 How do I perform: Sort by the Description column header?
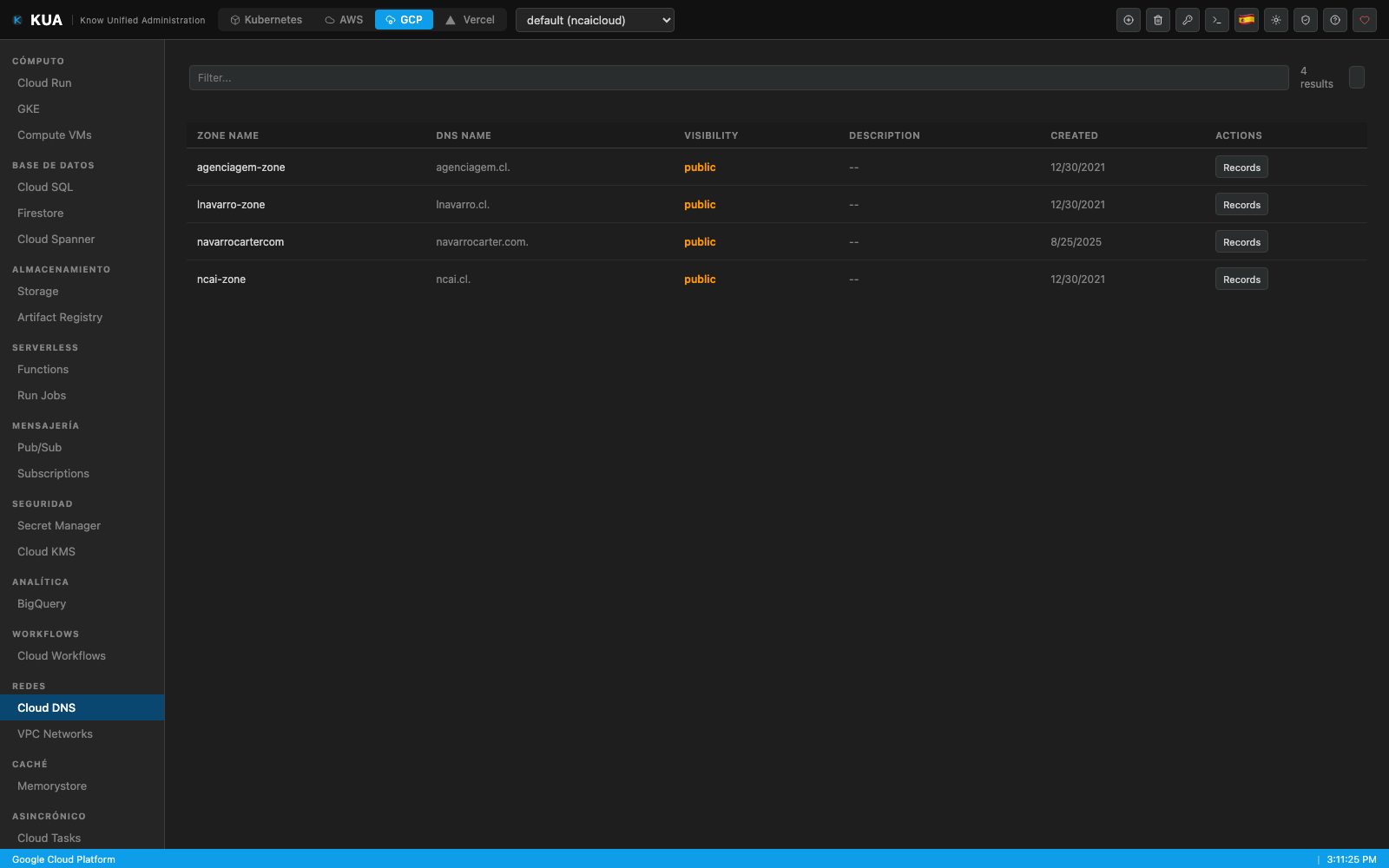click(884, 135)
